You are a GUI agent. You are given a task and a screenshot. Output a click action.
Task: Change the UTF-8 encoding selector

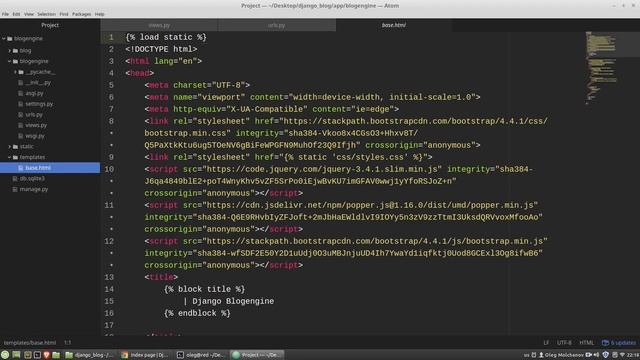click(x=564, y=343)
